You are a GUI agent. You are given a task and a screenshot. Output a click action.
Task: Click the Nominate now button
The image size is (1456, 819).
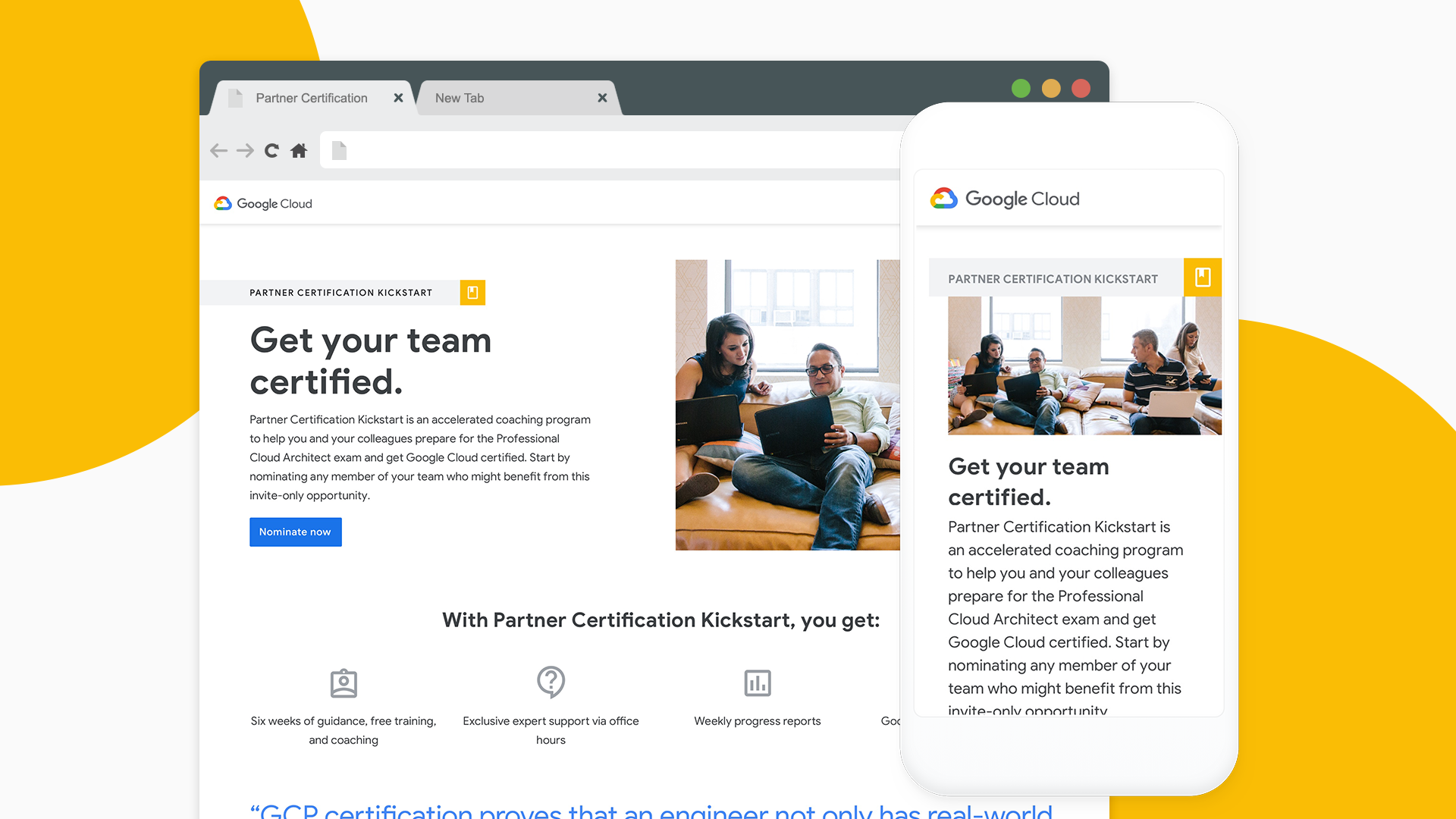click(x=296, y=532)
